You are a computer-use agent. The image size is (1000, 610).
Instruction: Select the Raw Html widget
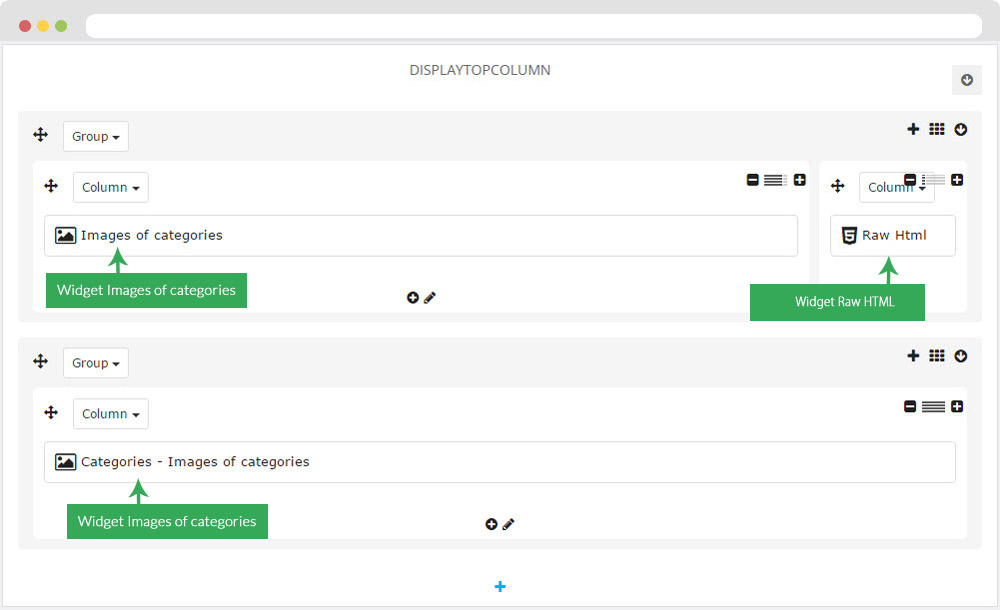click(x=893, y=235)
